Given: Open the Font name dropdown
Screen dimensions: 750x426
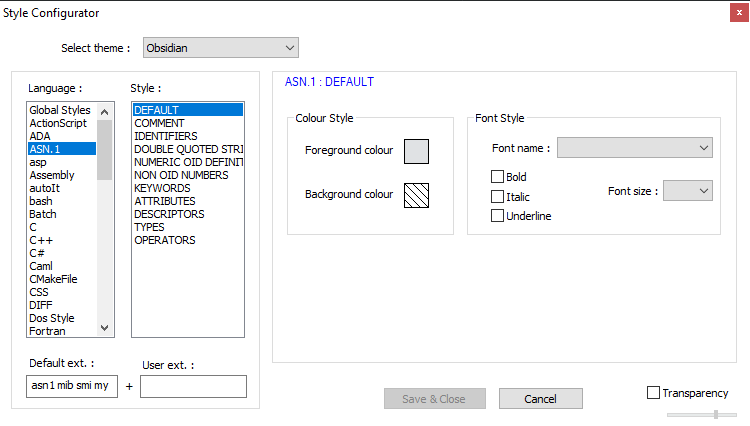Looking at the screenshot, I should (x=635, y=148).
